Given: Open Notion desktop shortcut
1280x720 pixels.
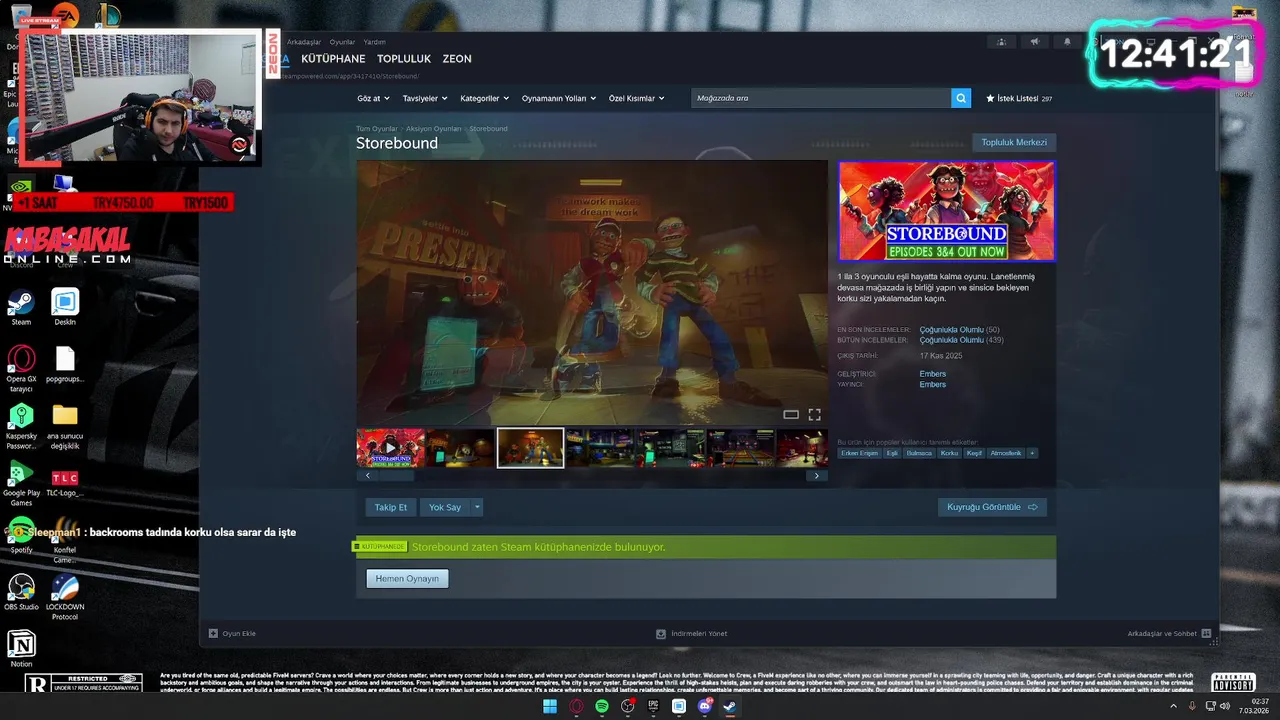Looking at the screenshot, I should 21,649.
